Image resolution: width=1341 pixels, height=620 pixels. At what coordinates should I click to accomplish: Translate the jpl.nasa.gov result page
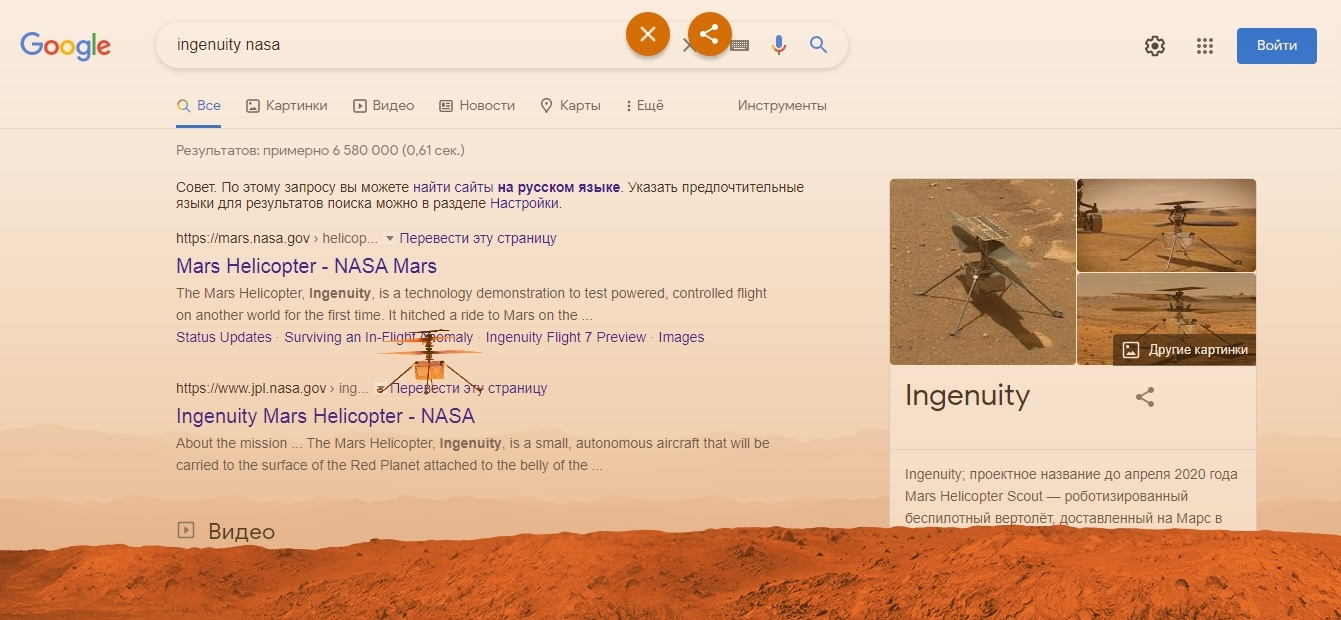tap(469, 388)
